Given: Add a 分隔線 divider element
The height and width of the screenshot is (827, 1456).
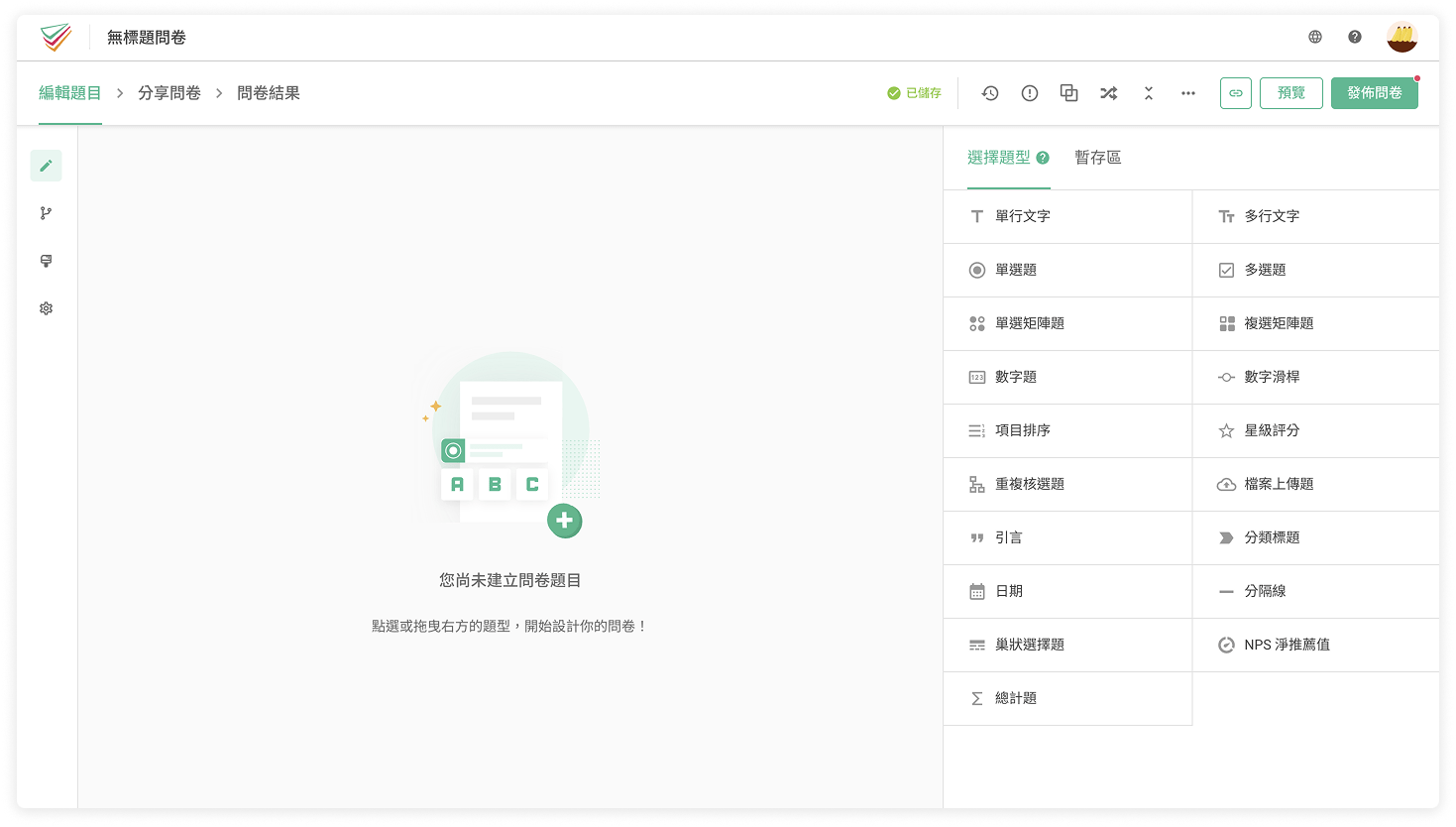Looking at the screenshot, I should click(x=1316, y=591).
